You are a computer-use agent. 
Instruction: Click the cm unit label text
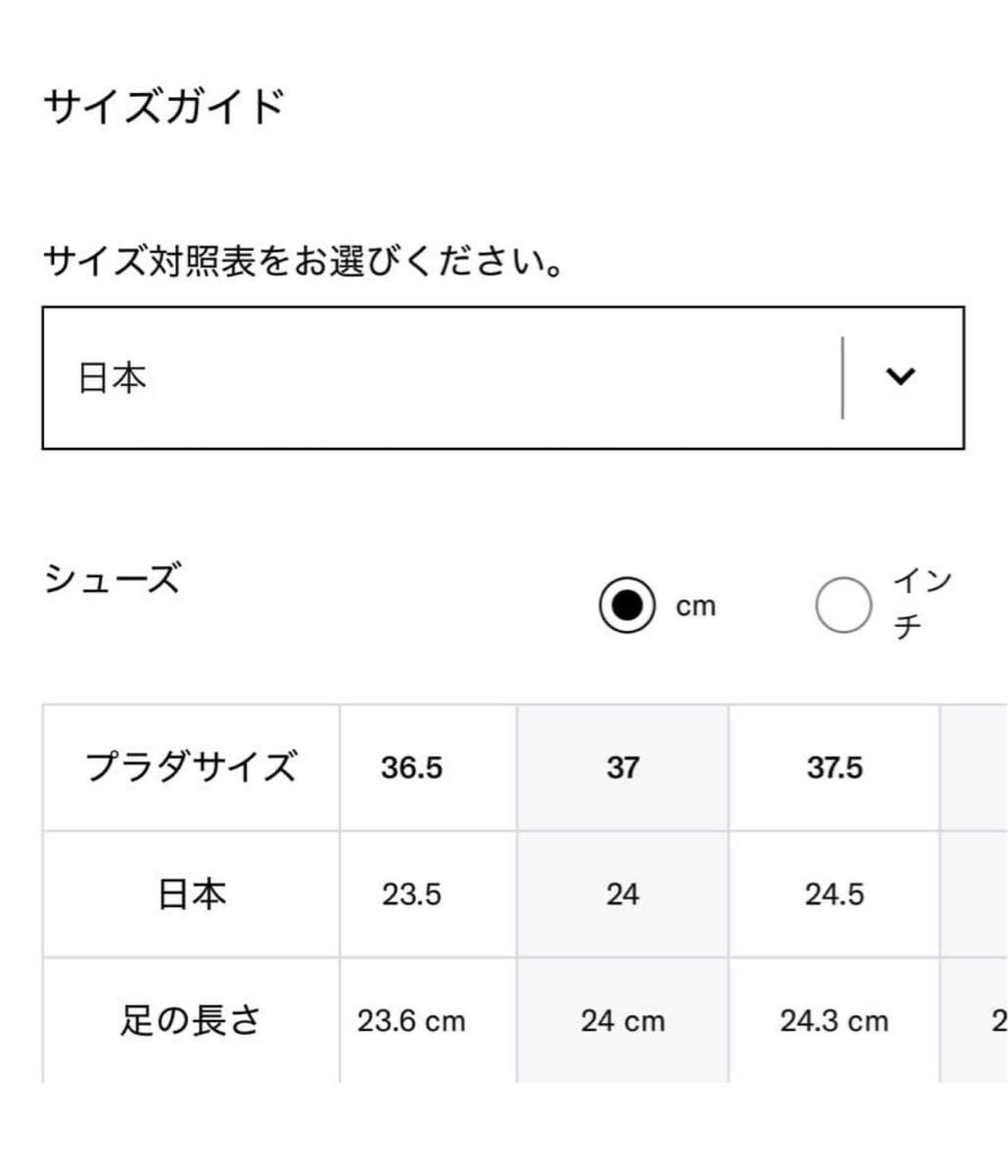tap(696, 607)
